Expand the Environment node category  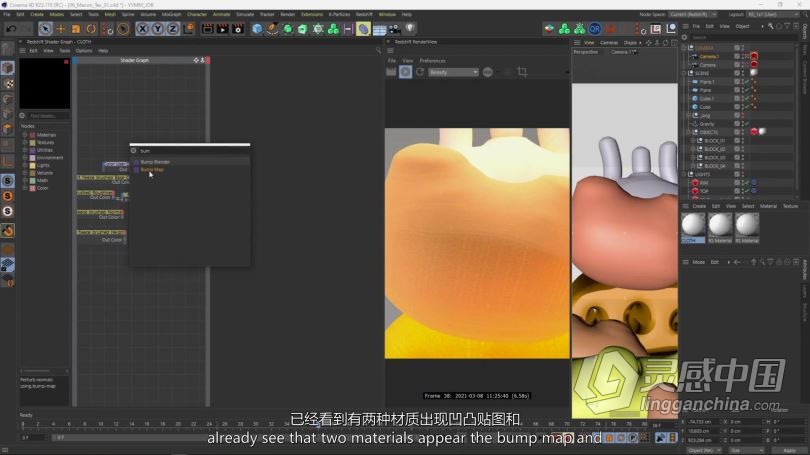click(x=25, y=158)
